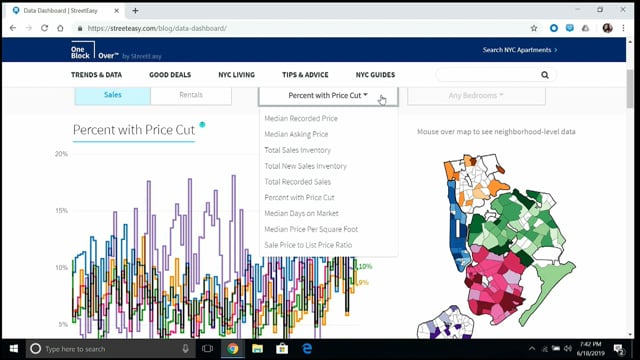Image resolution: width=640 pixels, height=360 pixels.
Task: Reload the StreetEasy page
Action: (x=44, y=28)
